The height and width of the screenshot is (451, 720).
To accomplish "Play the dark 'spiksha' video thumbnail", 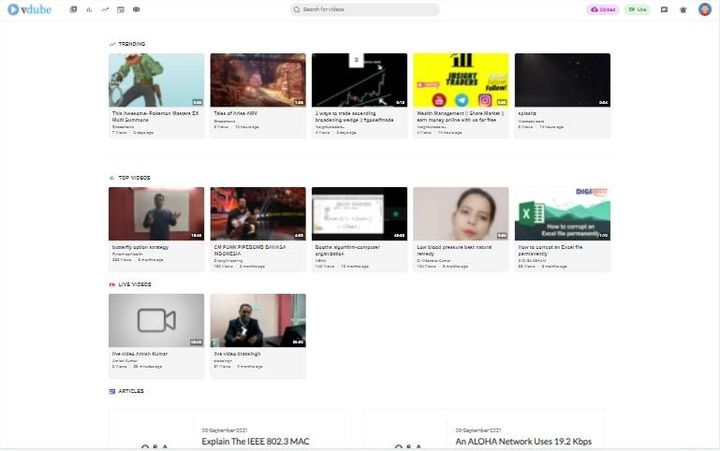I will tap(562, 80).
